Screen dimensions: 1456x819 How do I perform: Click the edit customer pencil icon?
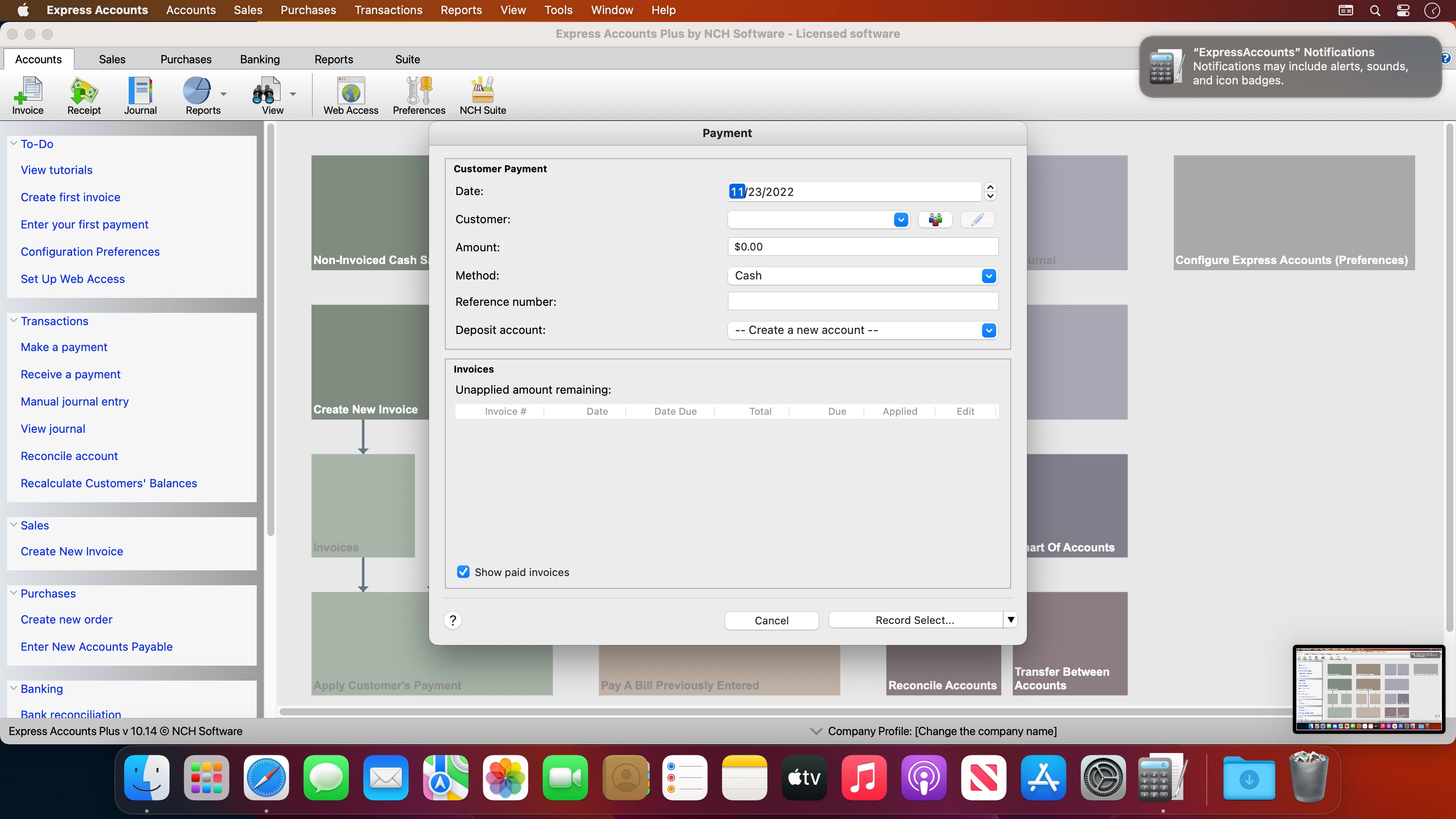point(977,219)
